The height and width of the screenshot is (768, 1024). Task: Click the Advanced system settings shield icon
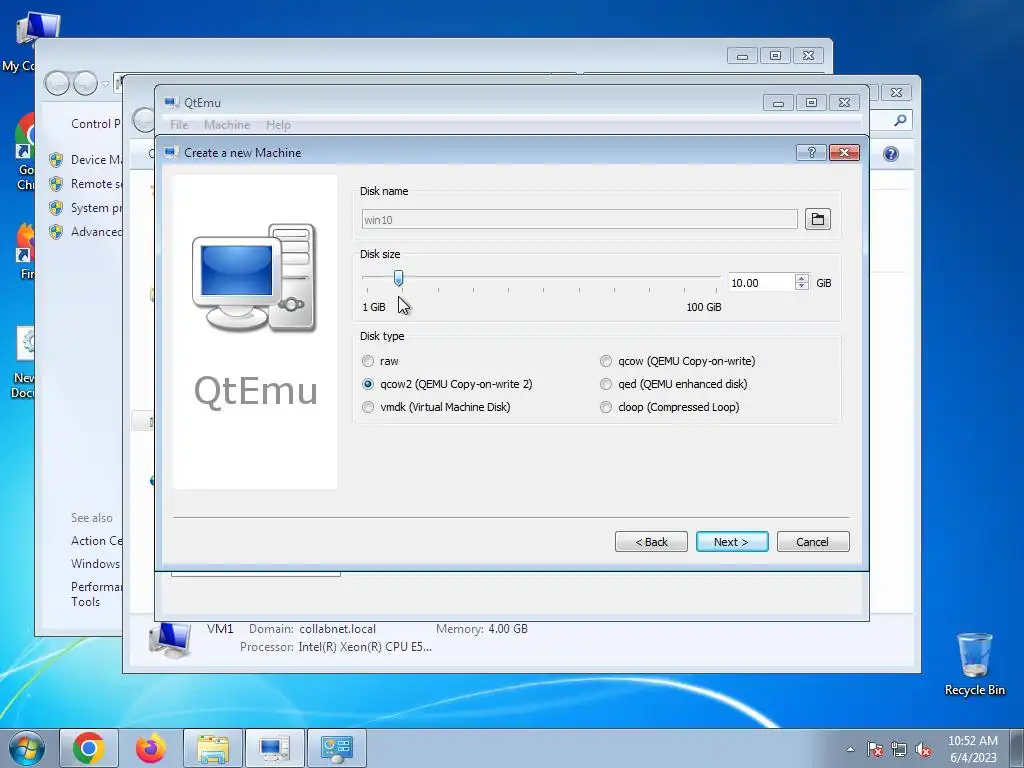[x=56, y=232]
